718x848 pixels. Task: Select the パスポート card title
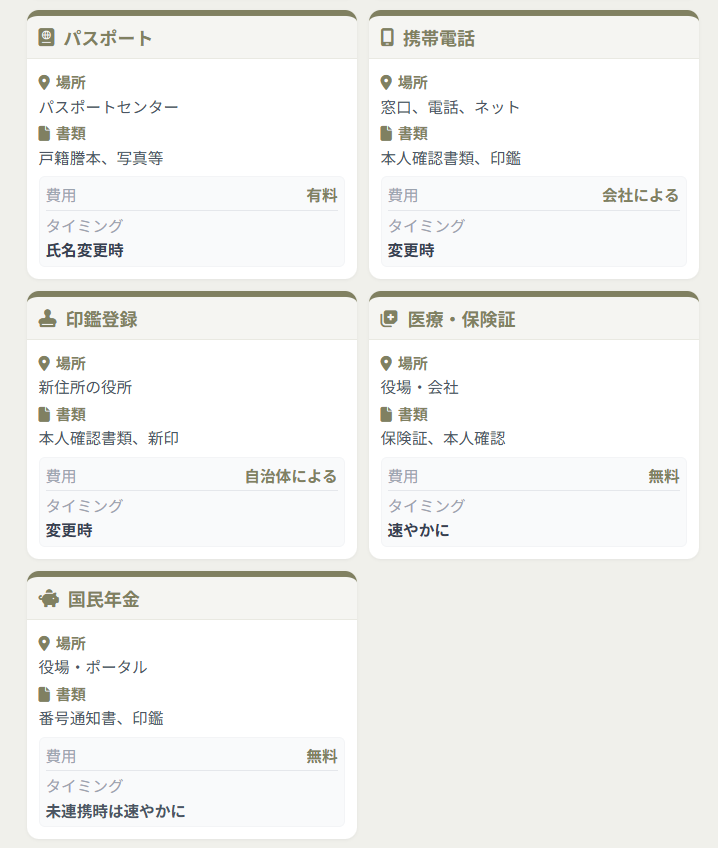(108, 39)
